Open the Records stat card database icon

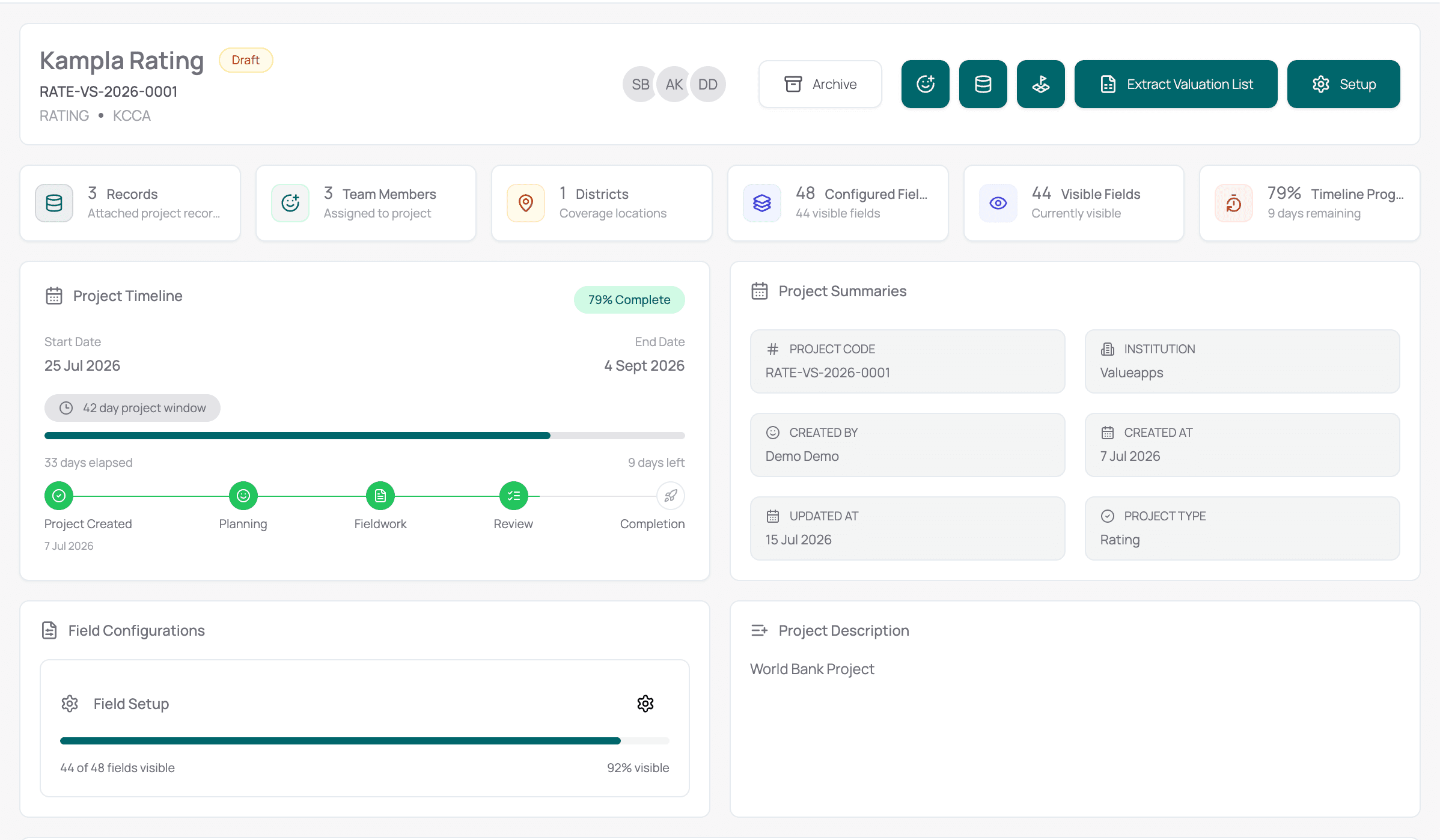click(x=54, y=203)
